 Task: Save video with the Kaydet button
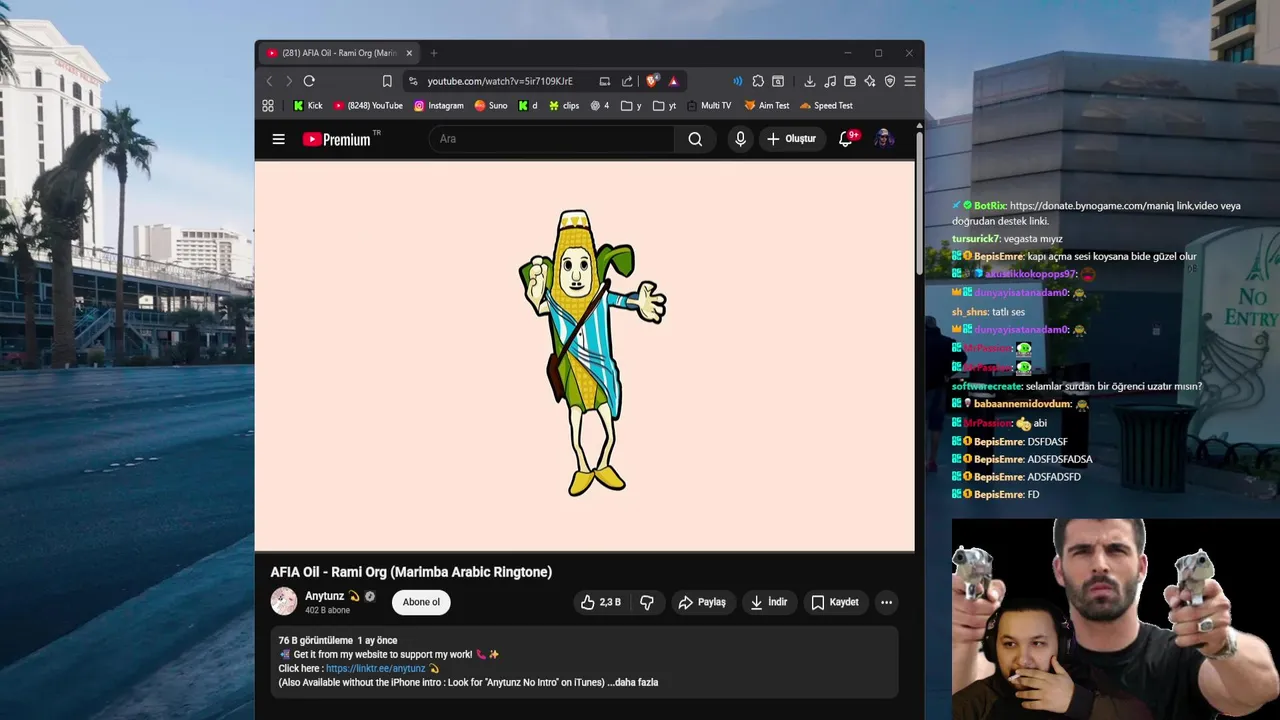pos(835,602)
